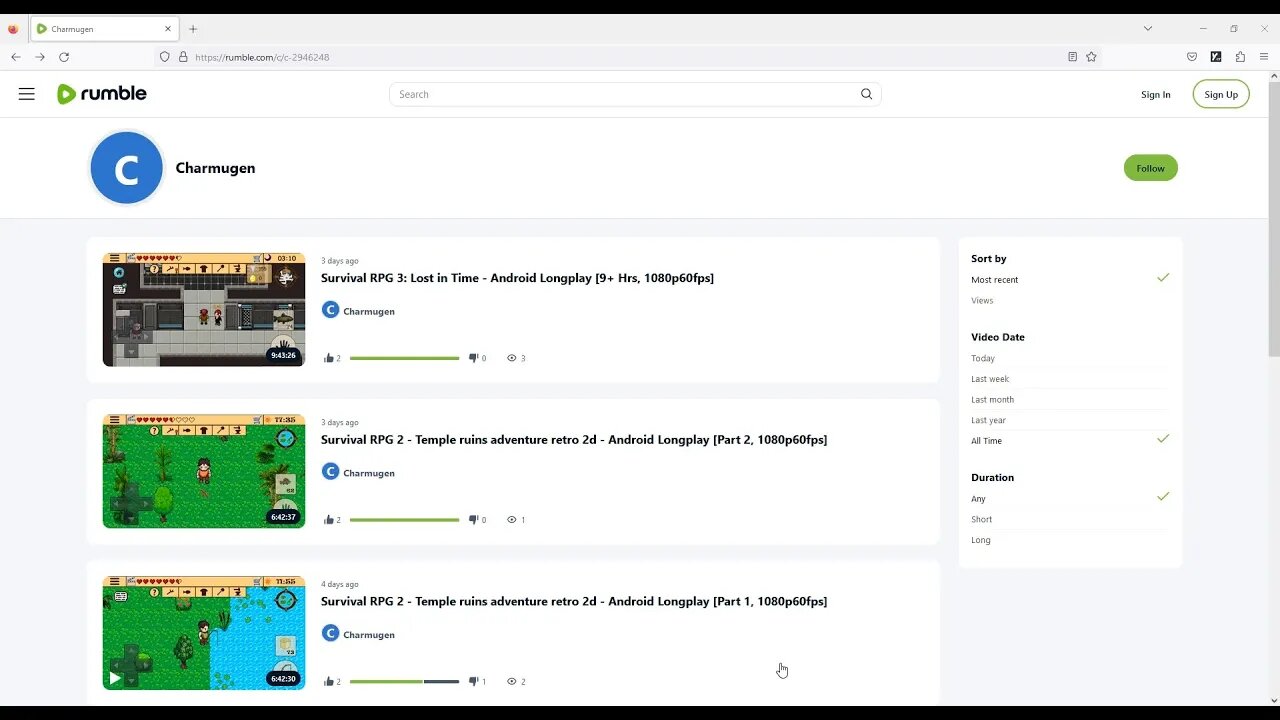Click the like ratio bar for Survival RPG 3

(404, 358)
